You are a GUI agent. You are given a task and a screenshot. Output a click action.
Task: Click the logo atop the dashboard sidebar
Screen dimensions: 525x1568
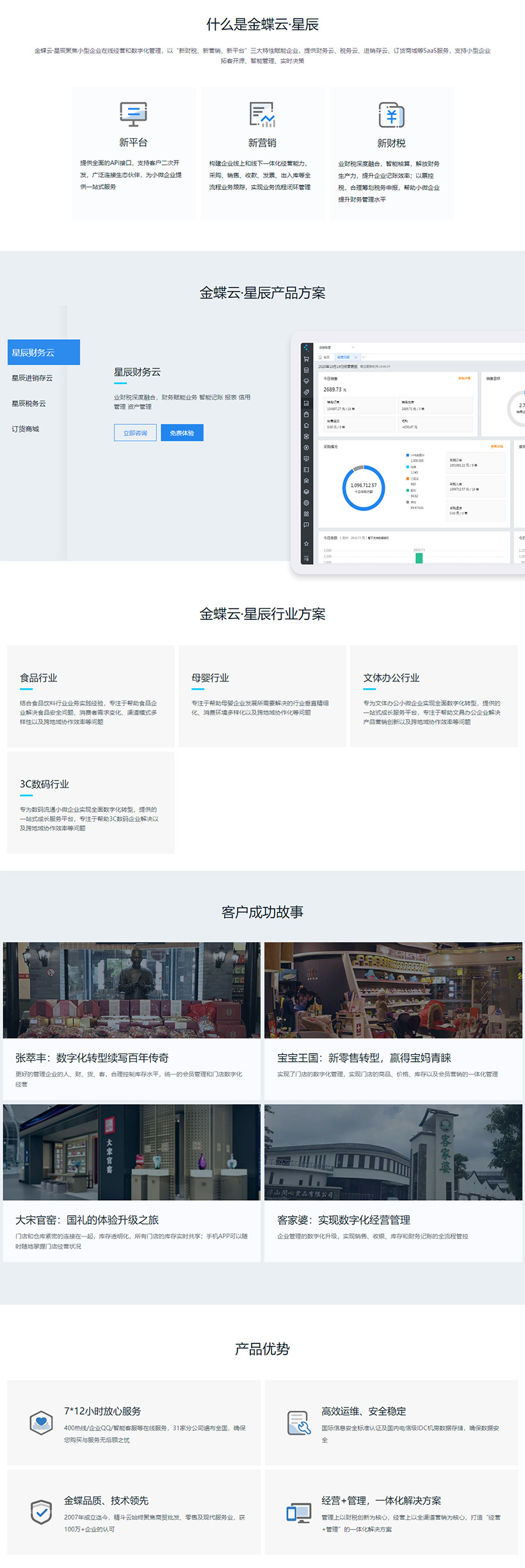[x=306, y=347]
